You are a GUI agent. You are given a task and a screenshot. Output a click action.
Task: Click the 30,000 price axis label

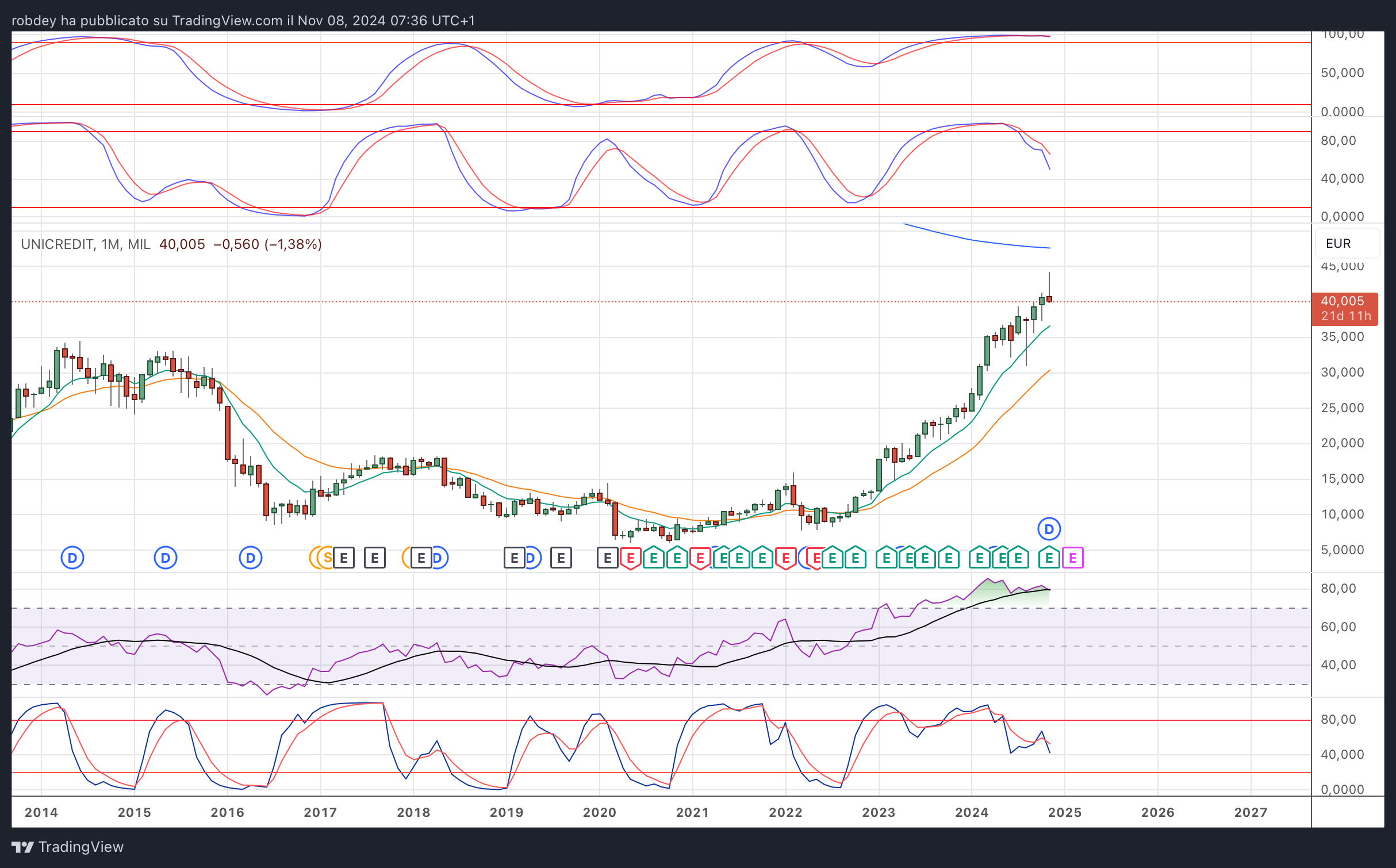click(1343, 372)
